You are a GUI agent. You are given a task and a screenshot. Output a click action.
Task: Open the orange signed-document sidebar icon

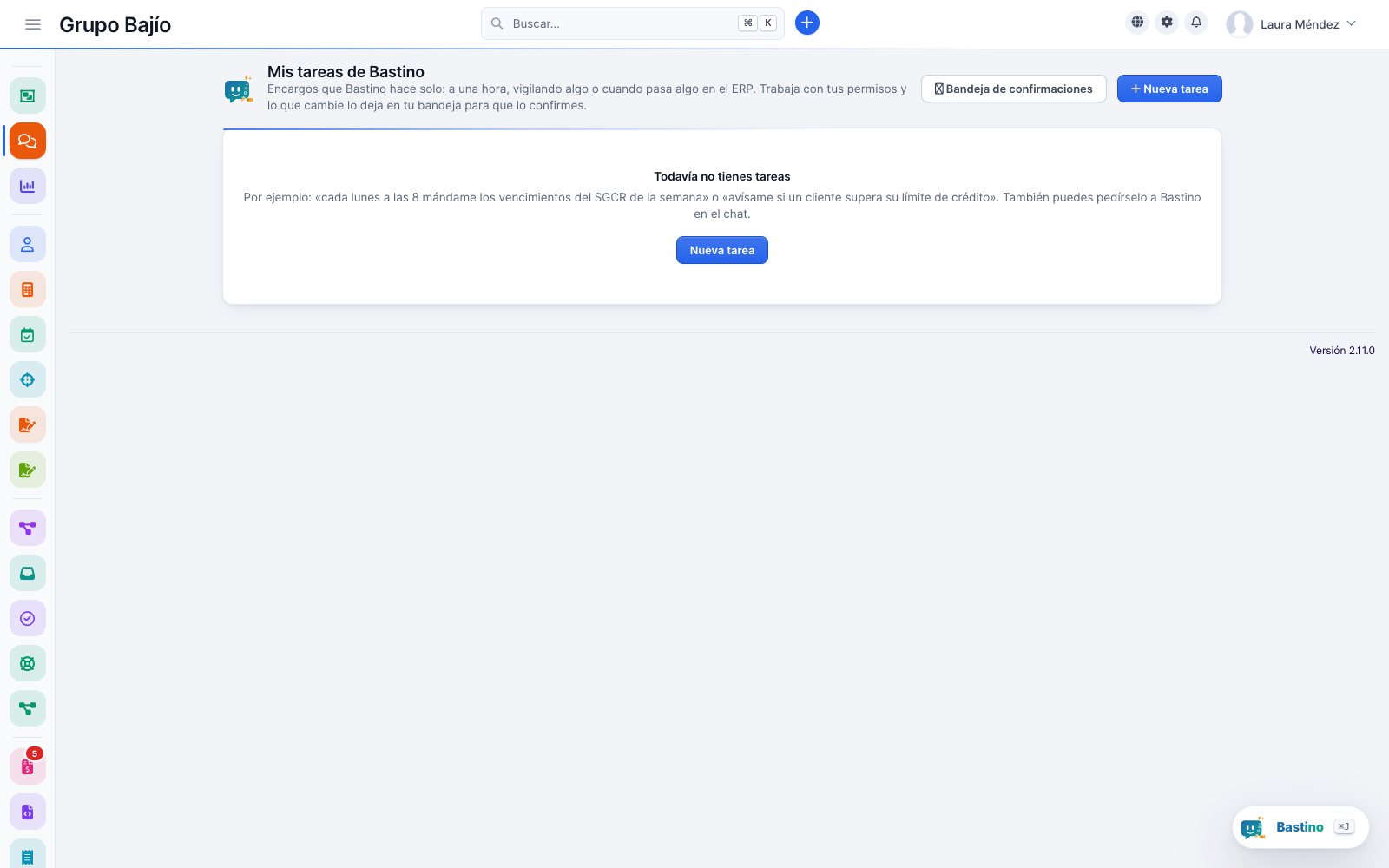click(28, 425)
